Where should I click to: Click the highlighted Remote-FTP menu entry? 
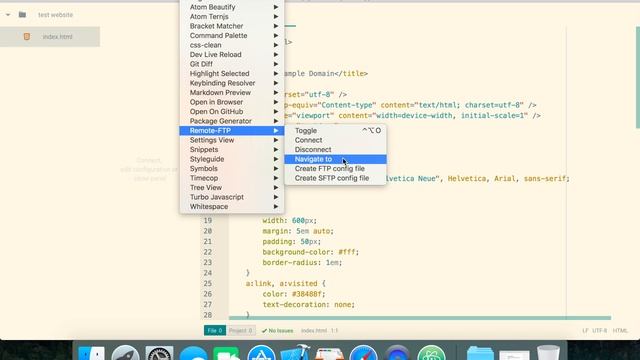pos(232,131)
